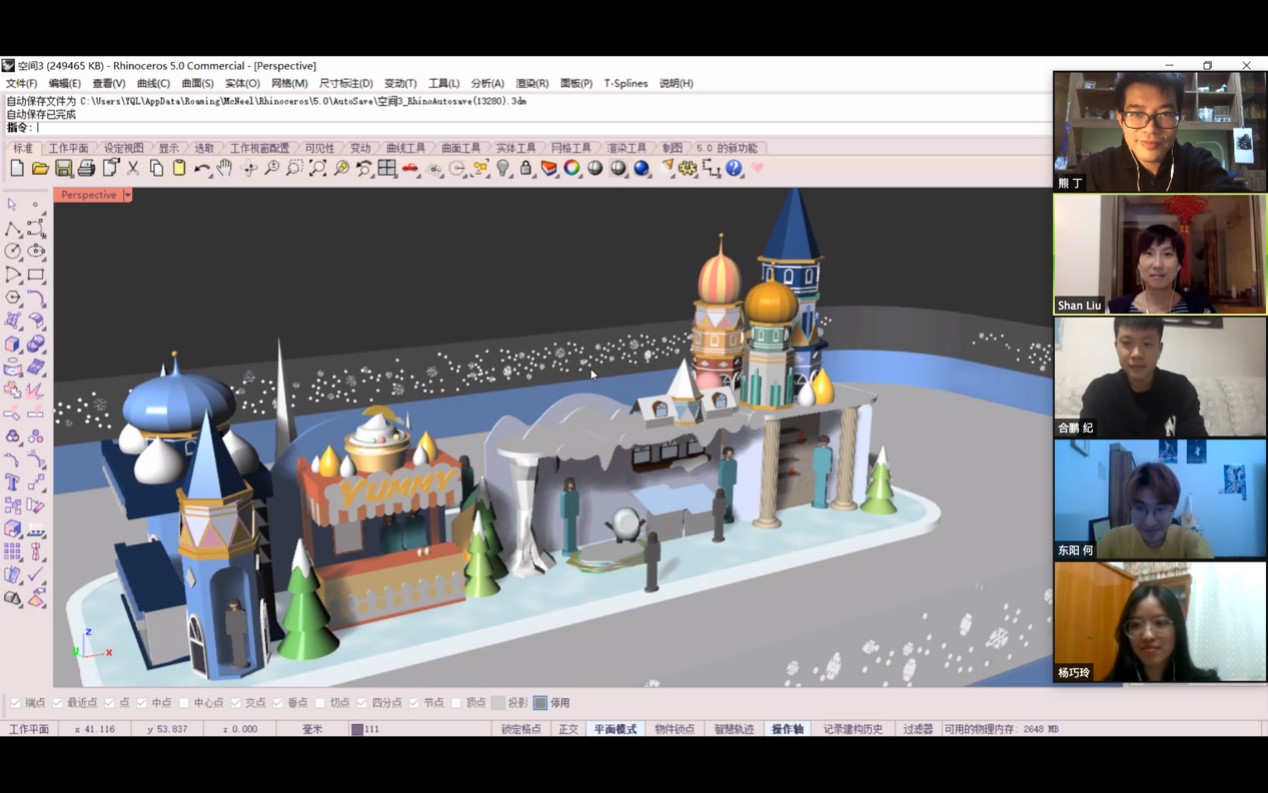Toggle the 端点 osnap checkbox

click(15, 703)
